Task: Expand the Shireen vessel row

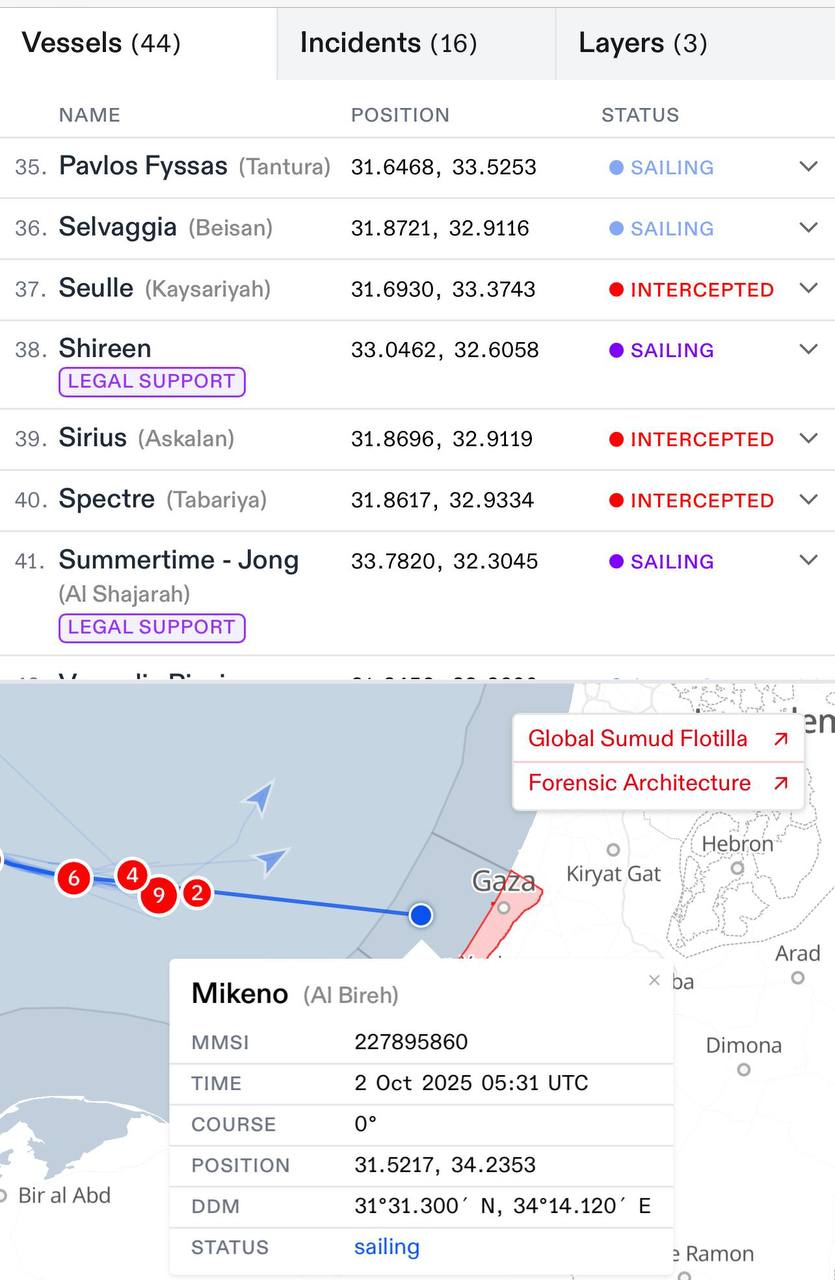Action: click(x=809, y=350)
